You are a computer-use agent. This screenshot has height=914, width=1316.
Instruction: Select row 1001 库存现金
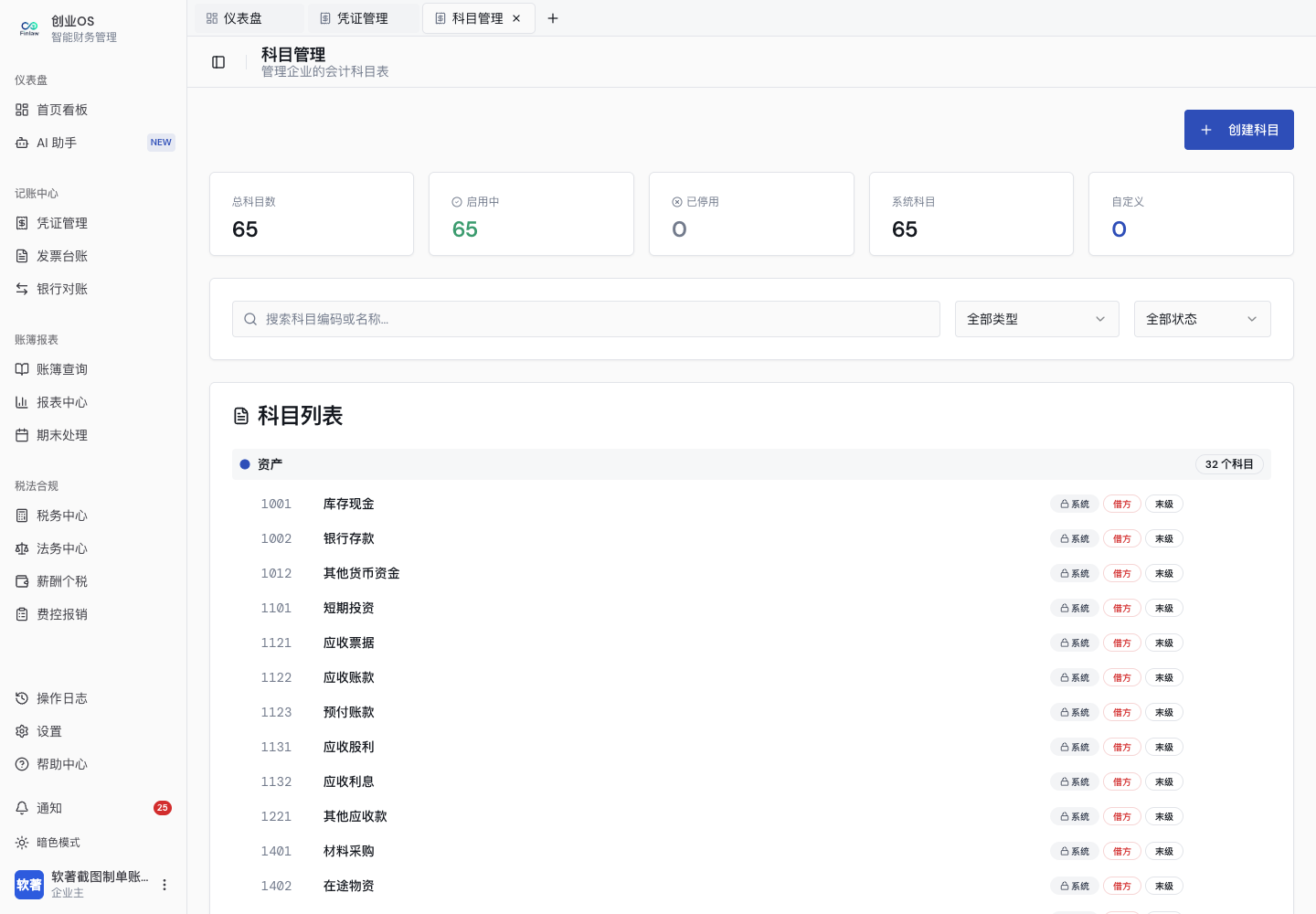coord(751,504)
